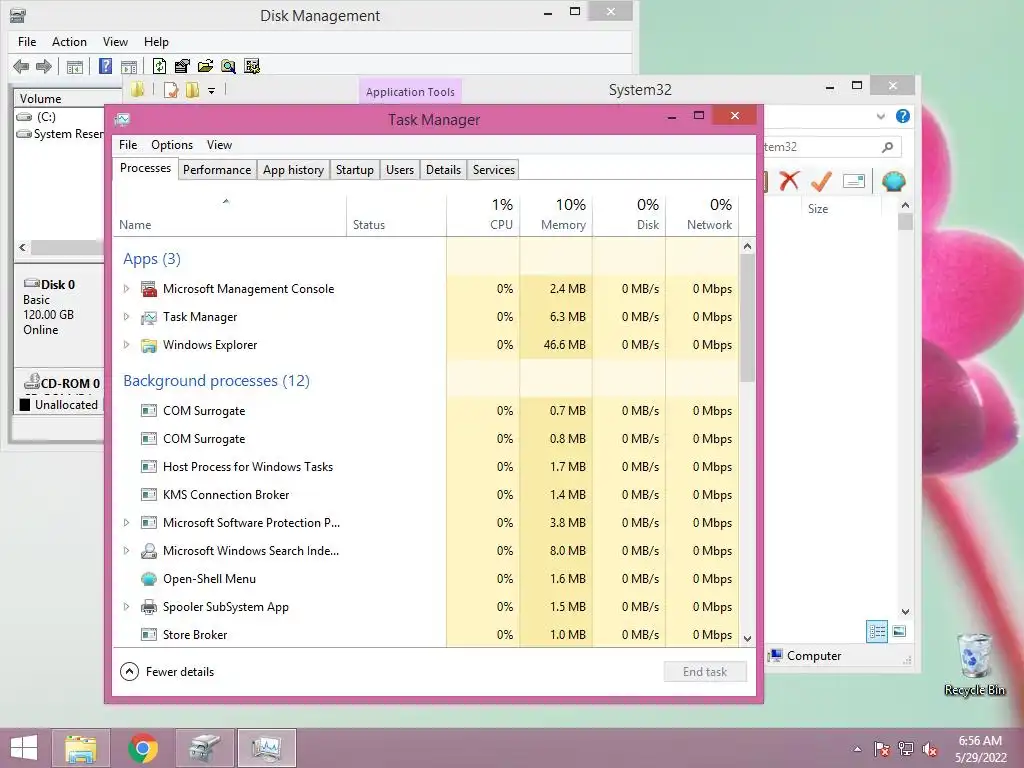Sort processes by Name column header
The width and height of the screenshot is (1024, 768).
click(x=230, y=214)
